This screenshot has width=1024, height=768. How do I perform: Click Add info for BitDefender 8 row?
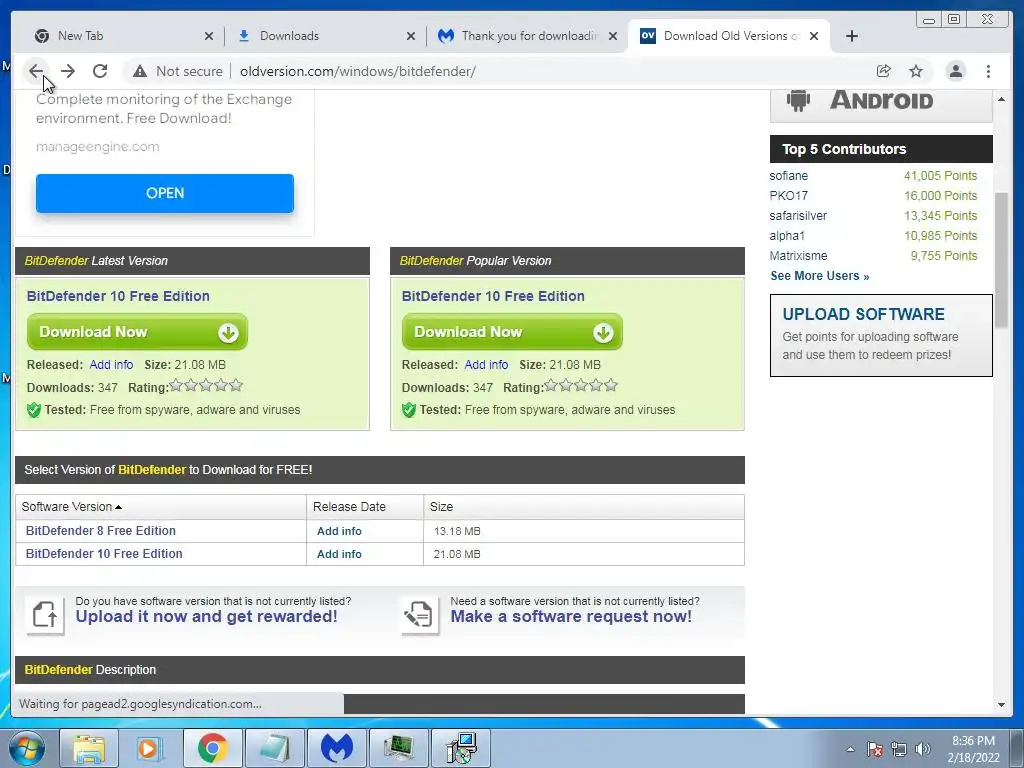[339, 531]
